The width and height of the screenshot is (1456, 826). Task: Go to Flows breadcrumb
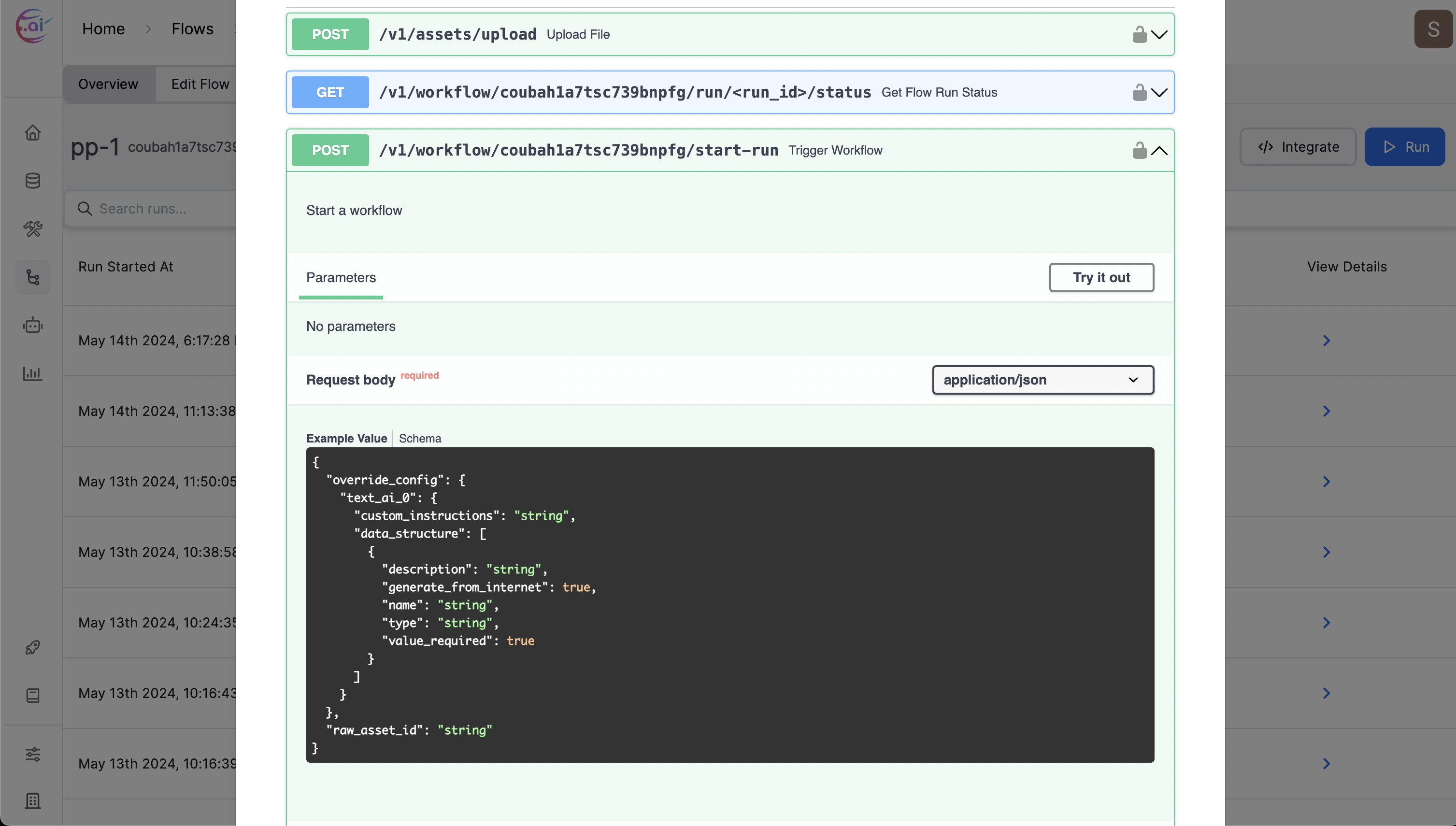[x=192, y=29]
